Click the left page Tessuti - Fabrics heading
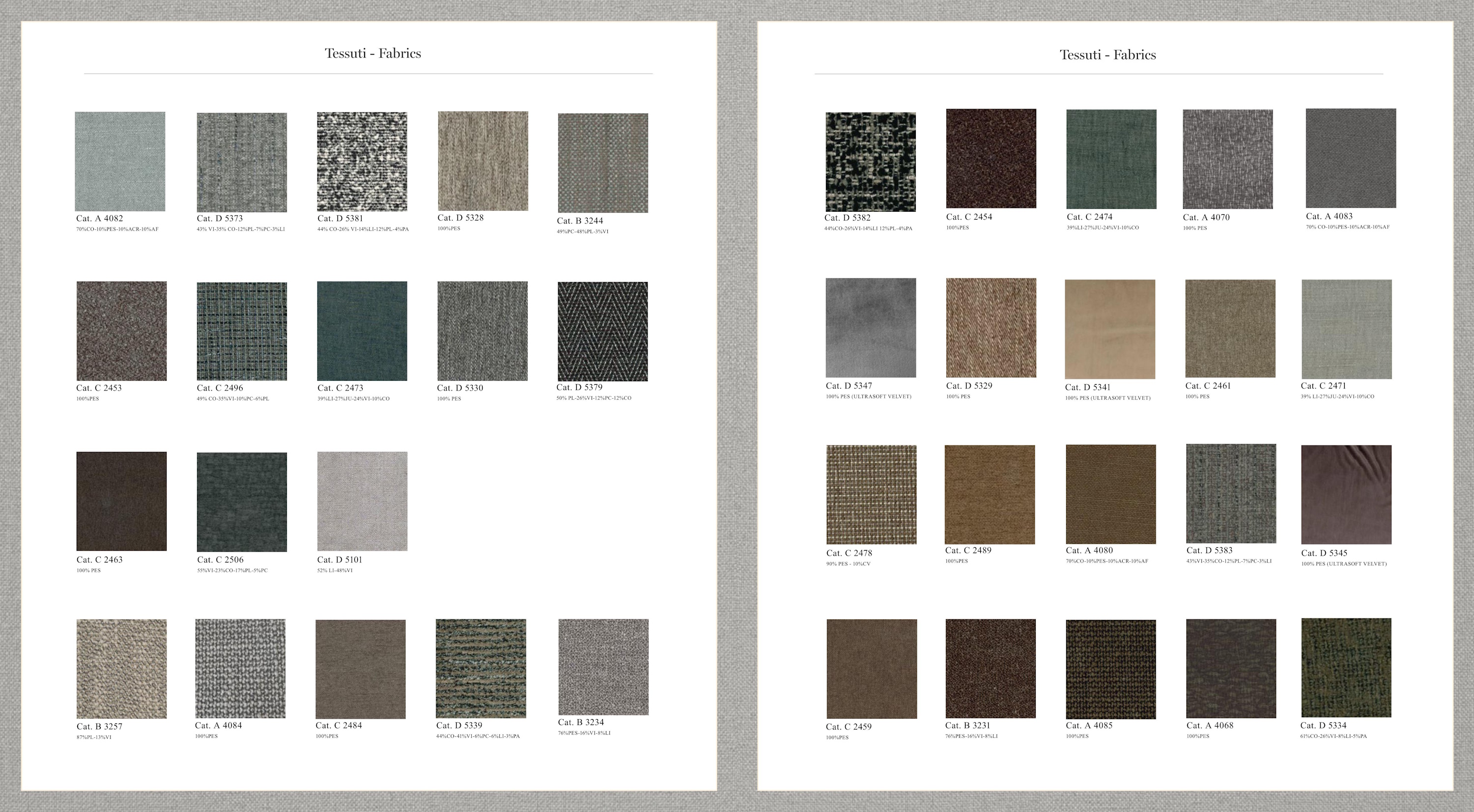Screen dimensions: 1474x812 [372, 53]
